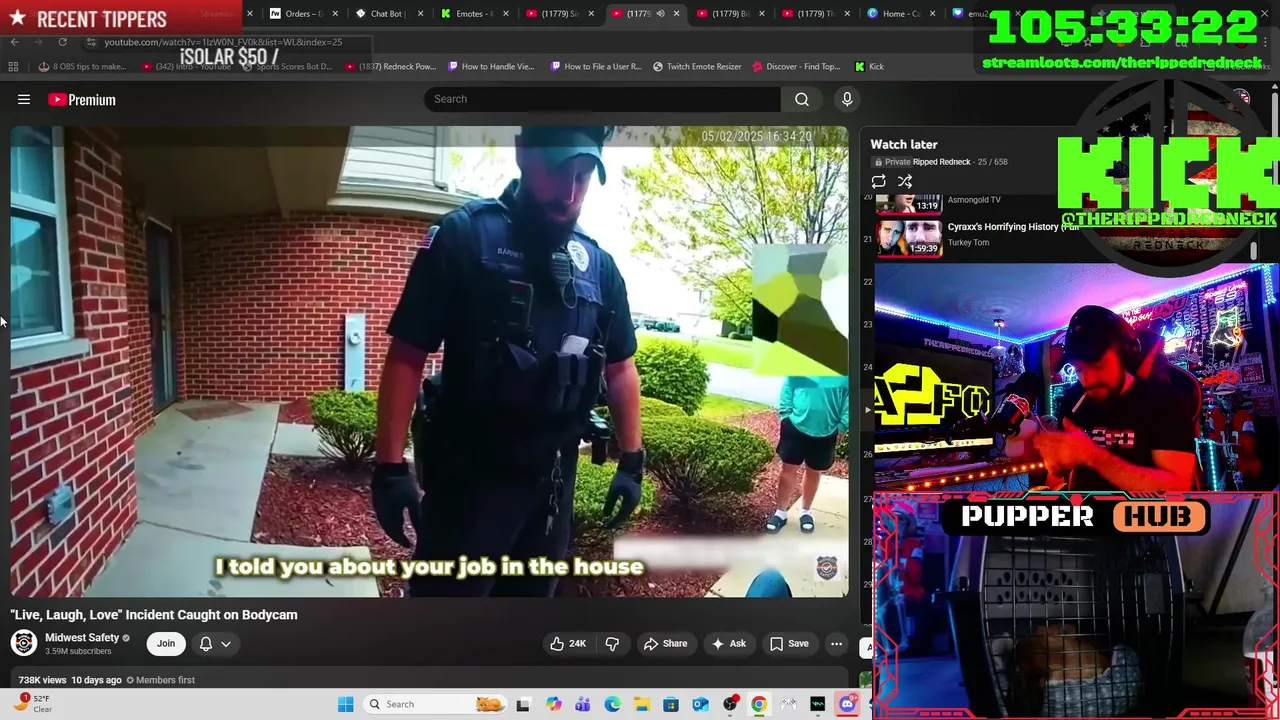The height and width of the screenshot is (720, 1280).
Task: Open the YouTube hamburger guide menu
Action: 24,100
